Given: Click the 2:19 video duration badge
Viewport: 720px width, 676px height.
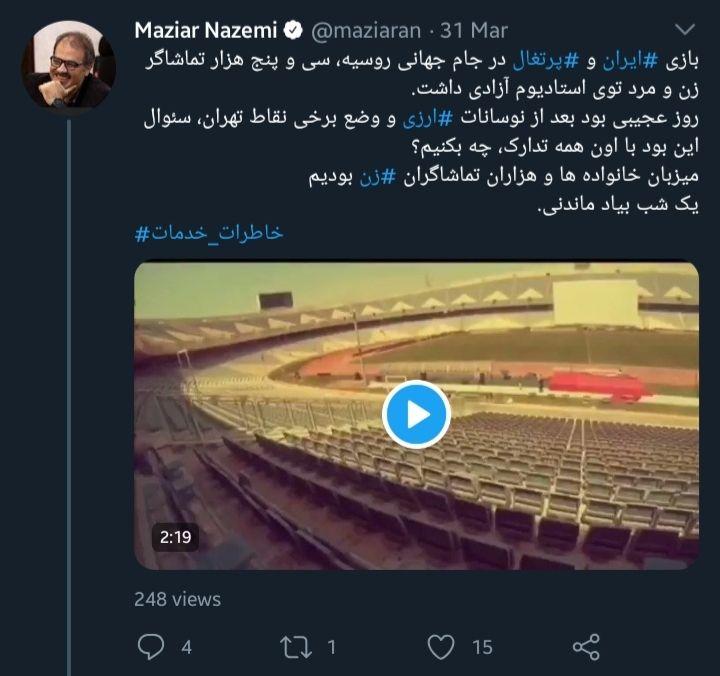Looking at the screenshot, I should pos(175,537).
